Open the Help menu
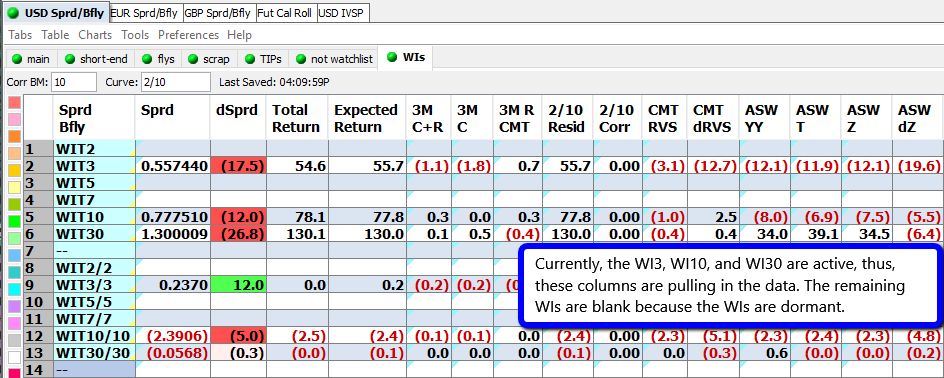This screenshot has width=944, height=378. point(240,36)
